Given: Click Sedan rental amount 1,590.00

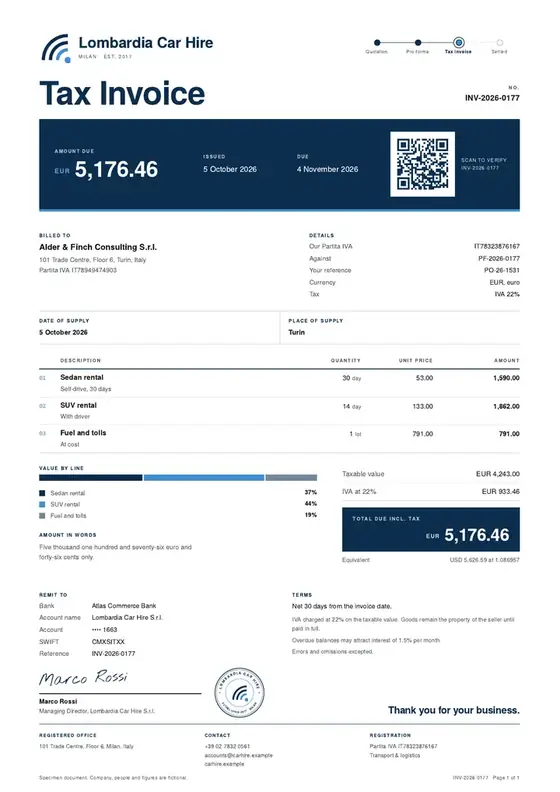Looking at the screenshot, I should [x=506, y=378].
